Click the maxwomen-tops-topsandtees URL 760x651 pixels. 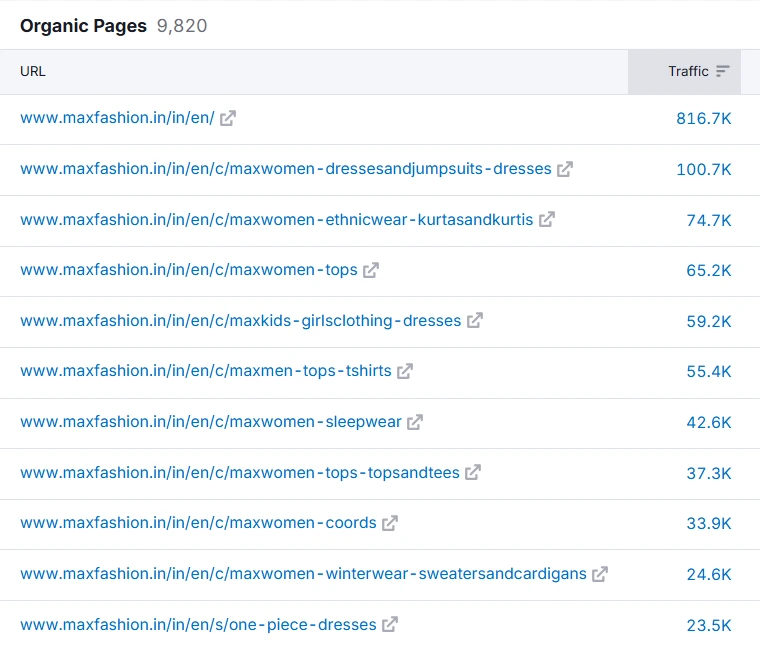click(240, 472)
